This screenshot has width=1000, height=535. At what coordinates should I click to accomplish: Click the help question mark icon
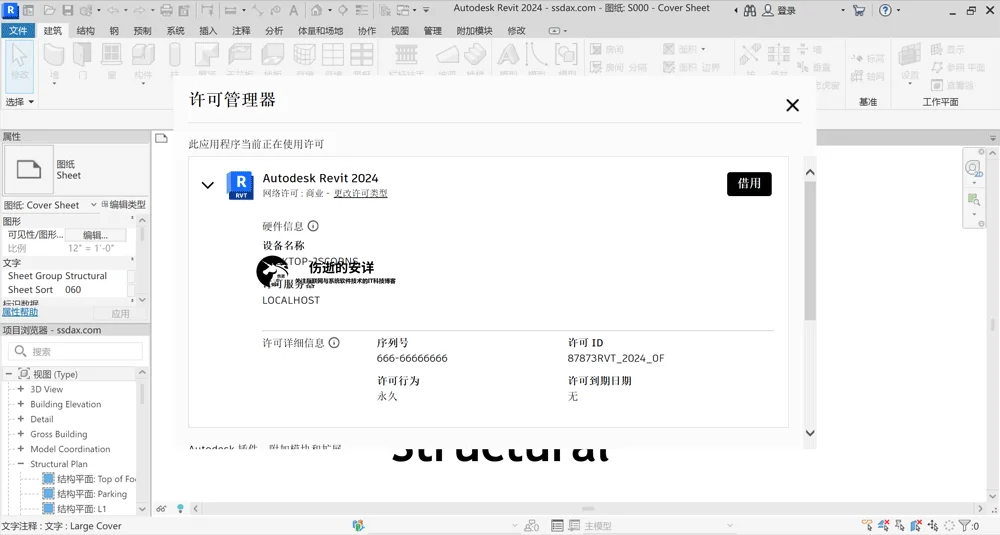coord(885,10)
